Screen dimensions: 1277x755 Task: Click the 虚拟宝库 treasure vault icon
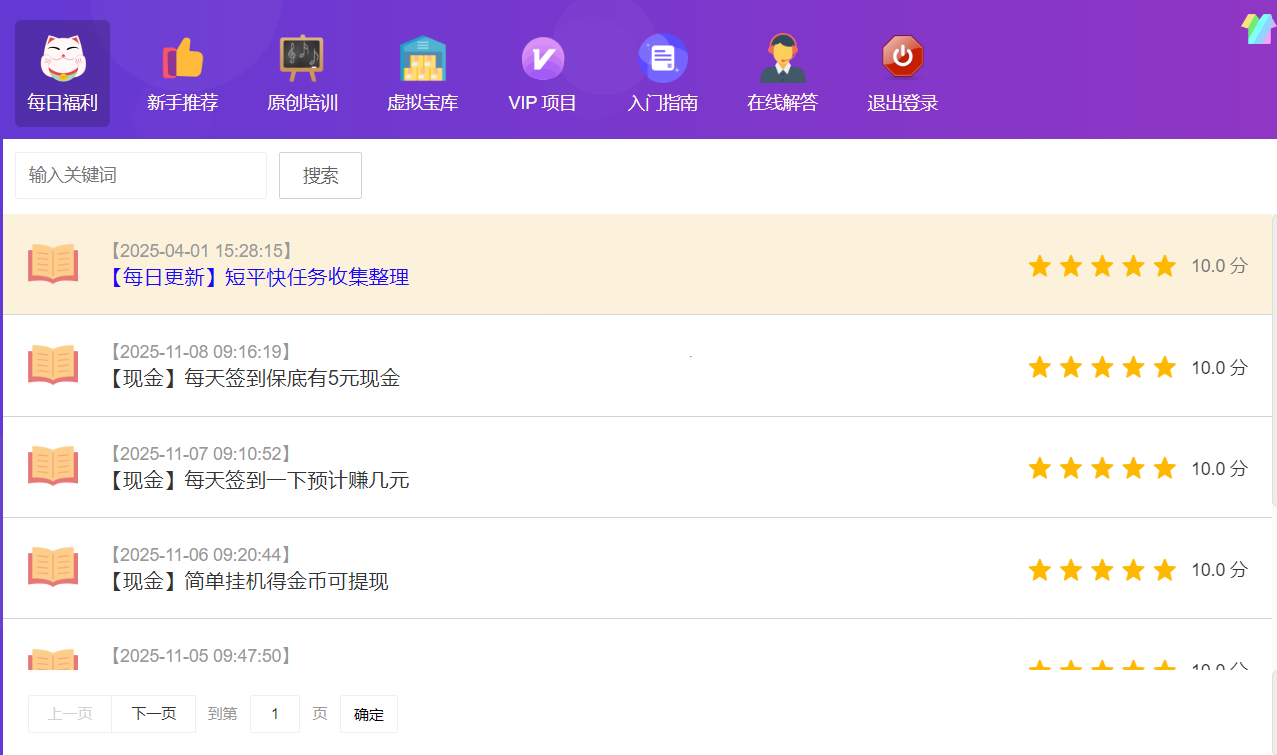(x=422, y=58)
